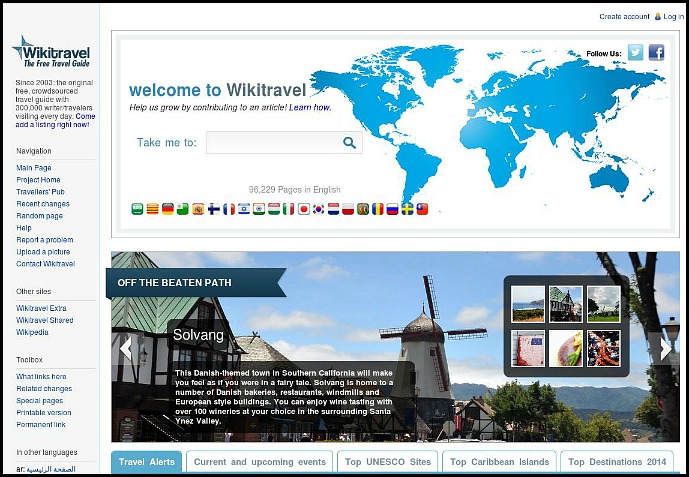Select the Japanese flag language icon
This screenshot has height=477, width=689.
304,209
